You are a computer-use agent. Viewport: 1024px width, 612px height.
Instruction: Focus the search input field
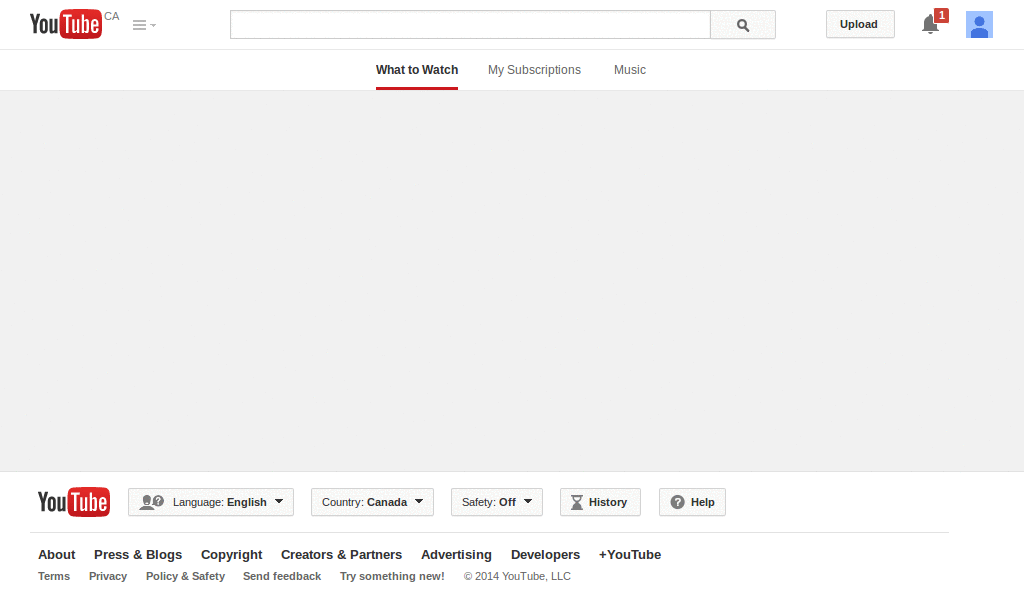[470, 25]
